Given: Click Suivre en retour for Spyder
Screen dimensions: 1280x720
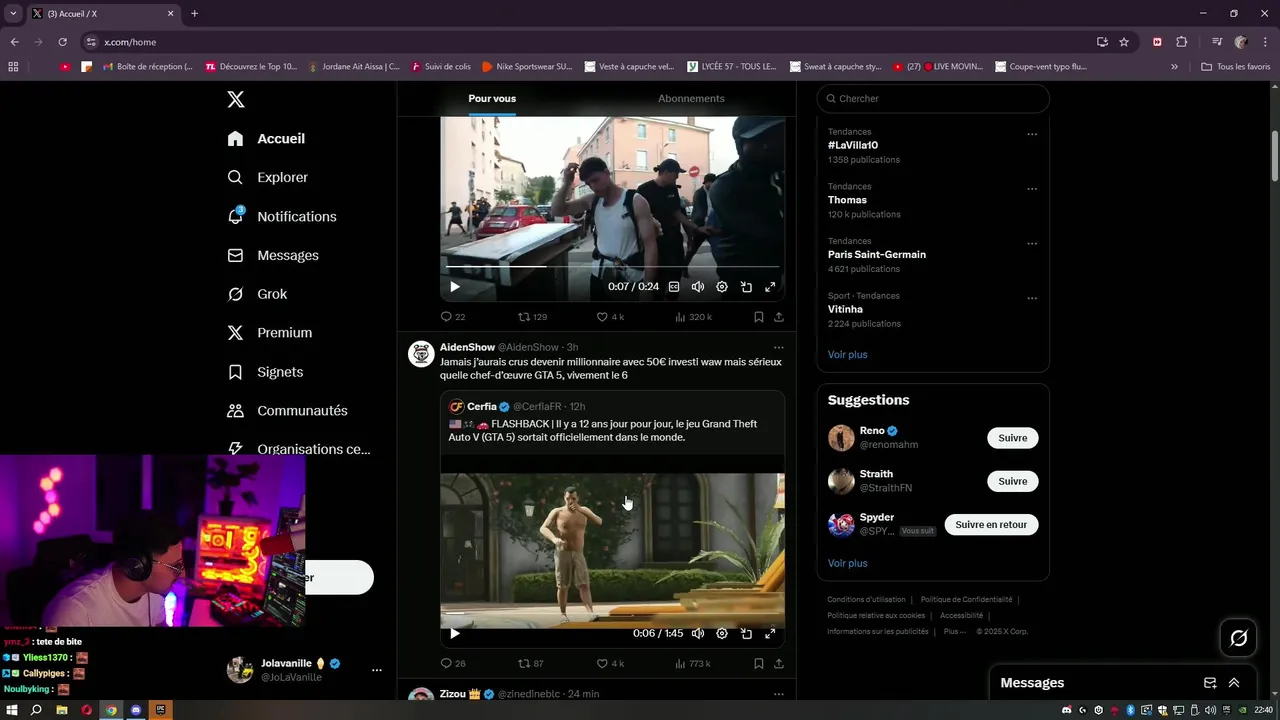Looking at the screenshot, I should pos(991,524).
